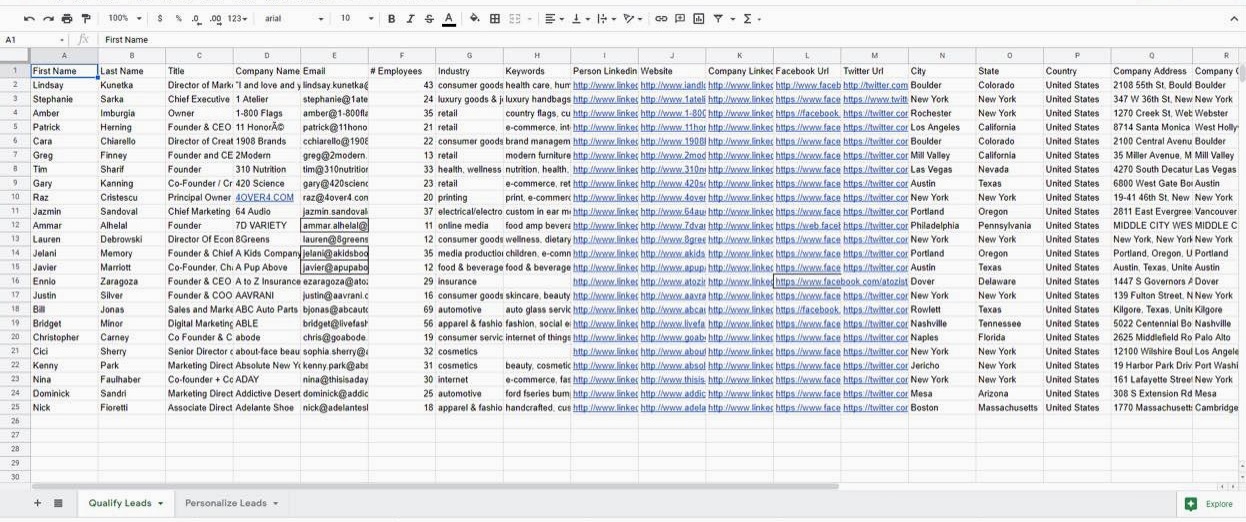Open text rotation dropdown
Image resolution: width=1246 pixels, height=522 pixels.
point(633,19)
